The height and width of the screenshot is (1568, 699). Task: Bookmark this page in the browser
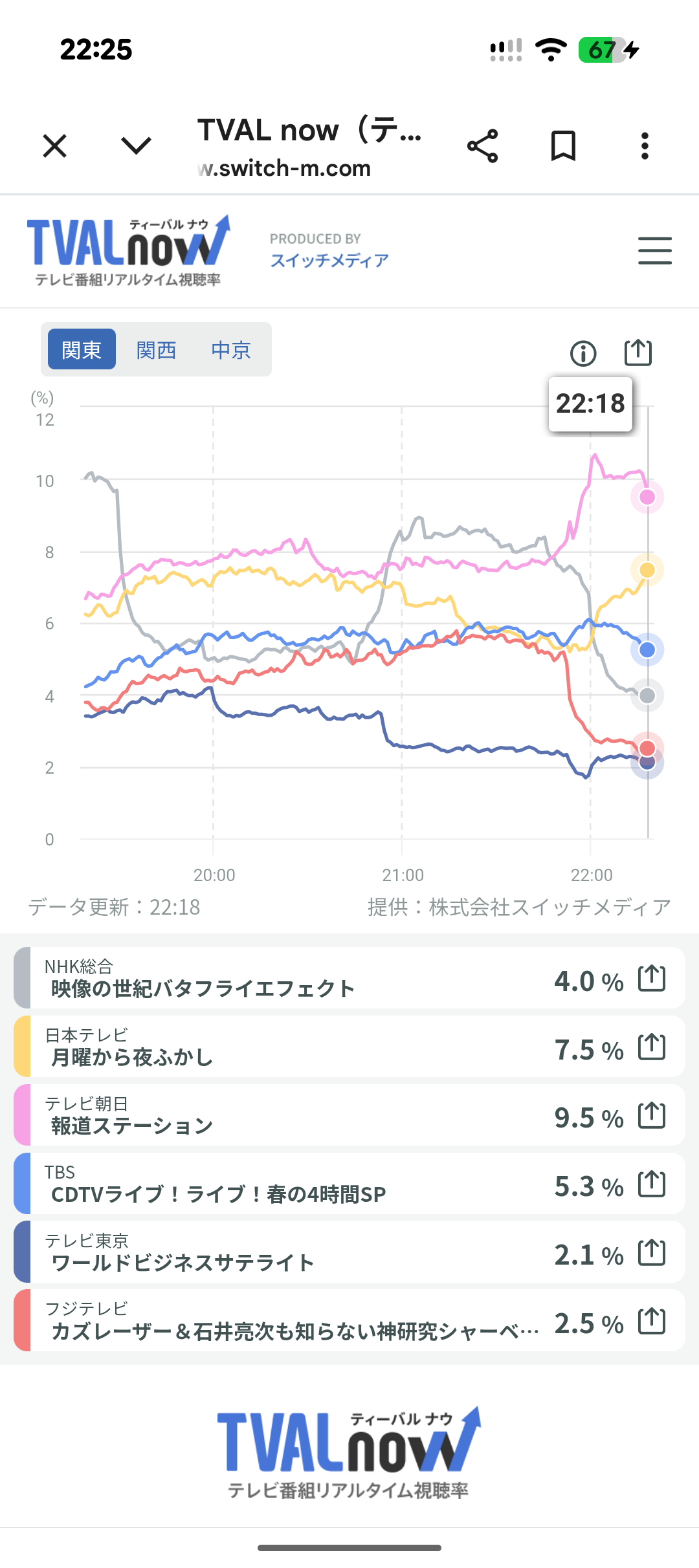point(563,146)
